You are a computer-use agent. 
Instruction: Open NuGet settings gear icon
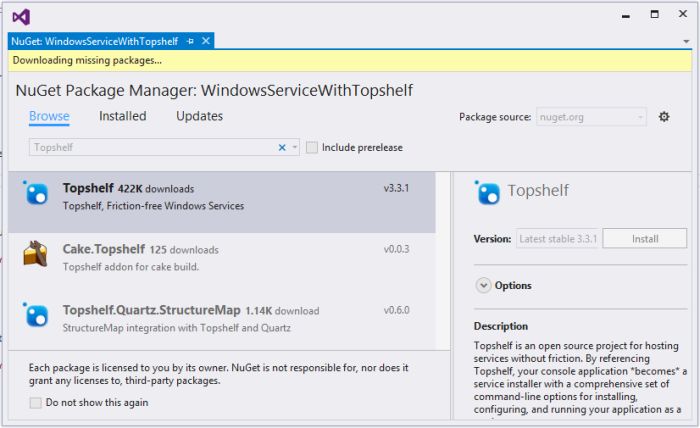point(664,117)
